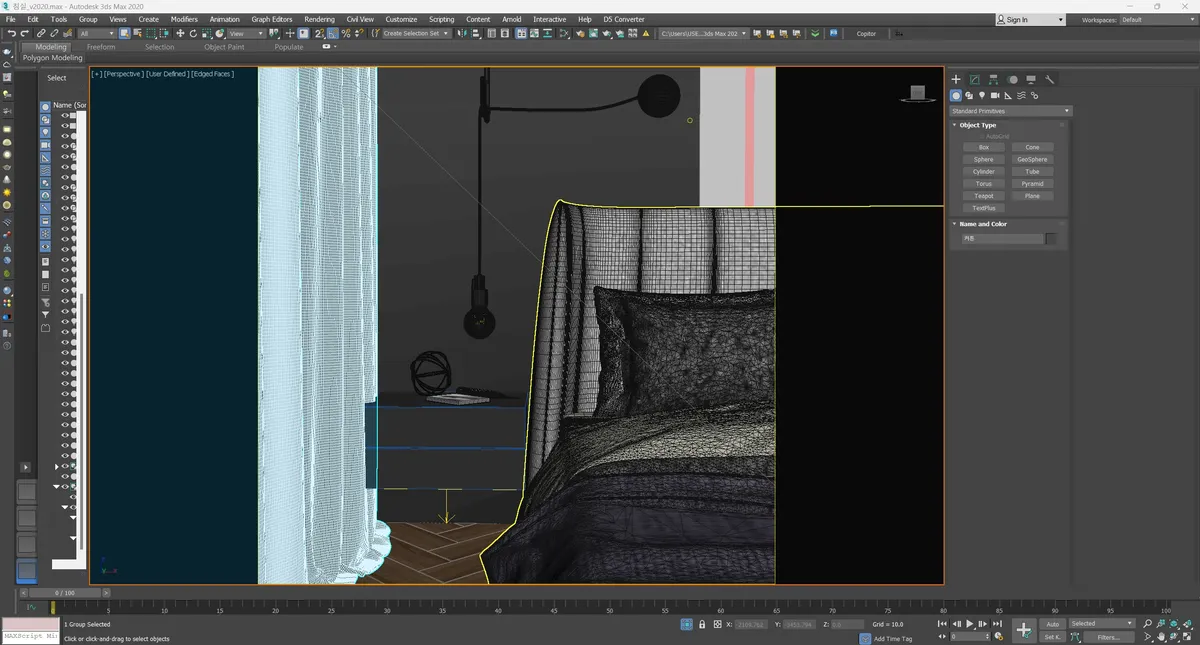Click the Undo arrow in main toolbar
Screen dimensions: 1200x645
point(11,34)
